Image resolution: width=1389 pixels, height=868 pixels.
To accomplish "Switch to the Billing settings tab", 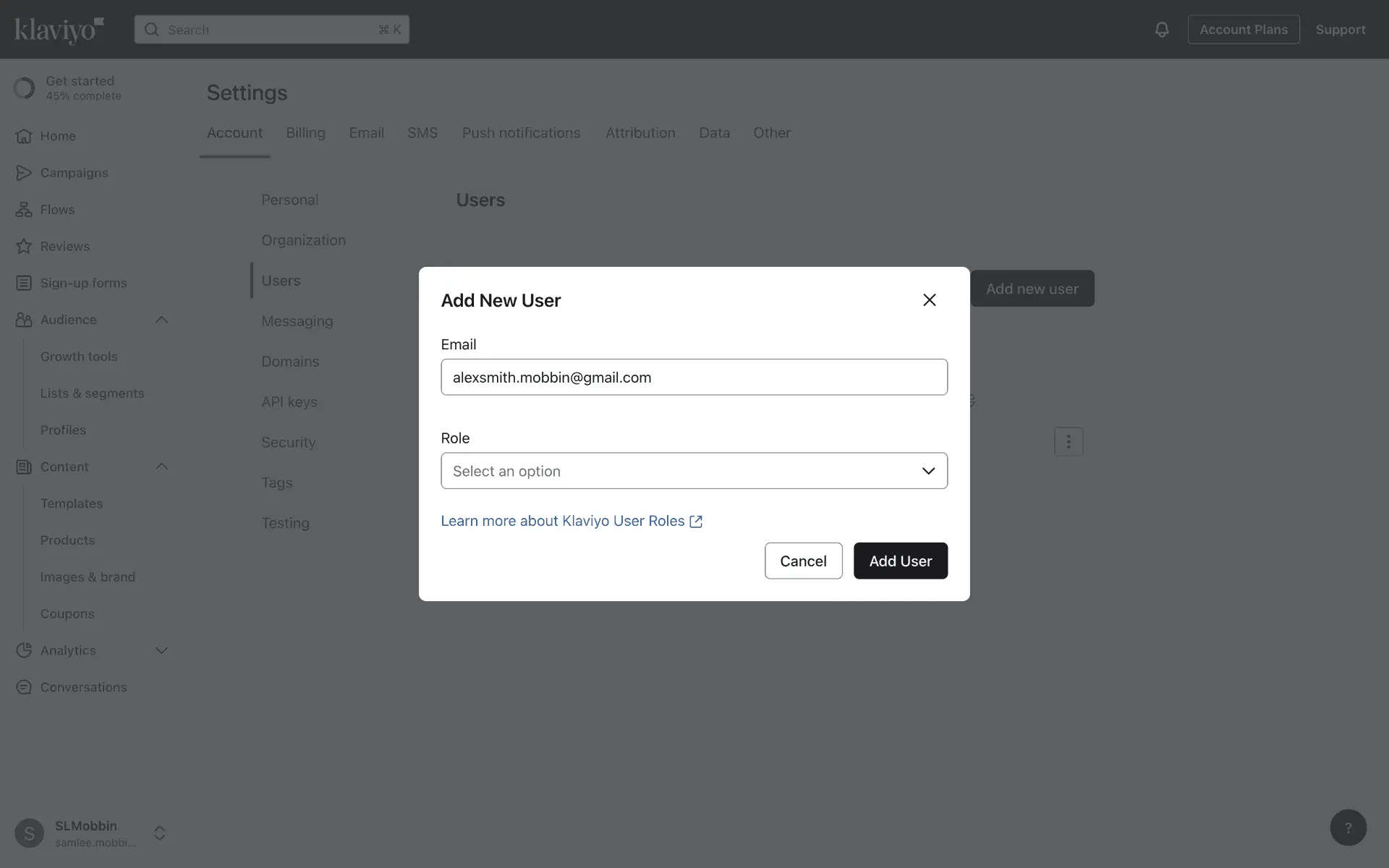I will 305,133.
